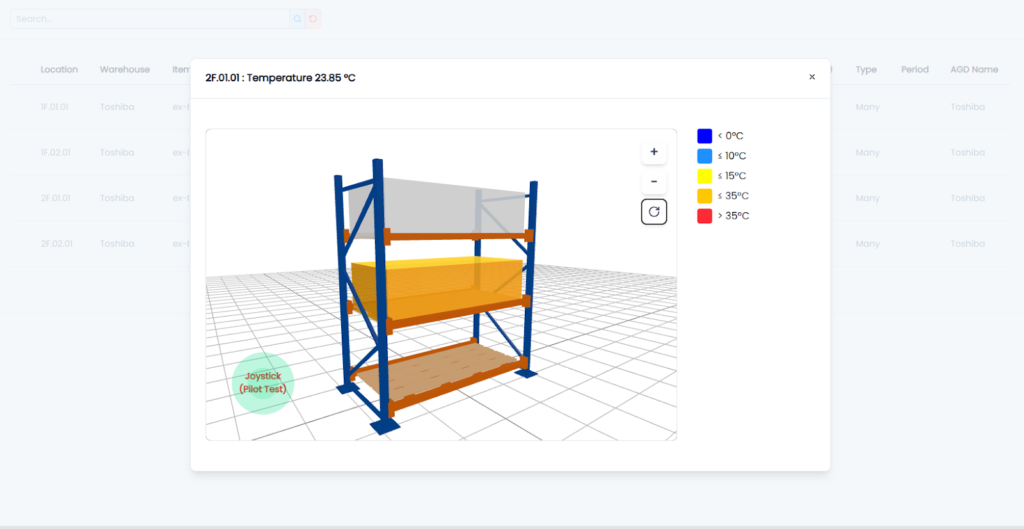
Task: Click the red reset search icon
Action: [313, 19]
